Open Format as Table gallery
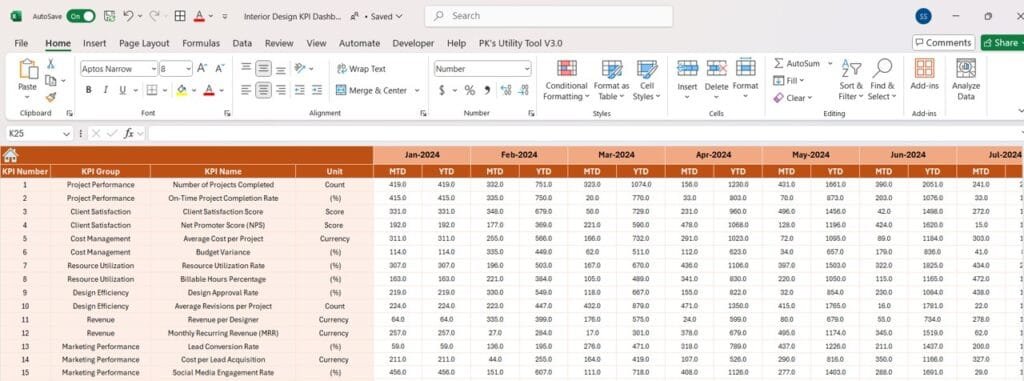The width and height of the screenshot is (1024, 381). coord(611,80)
